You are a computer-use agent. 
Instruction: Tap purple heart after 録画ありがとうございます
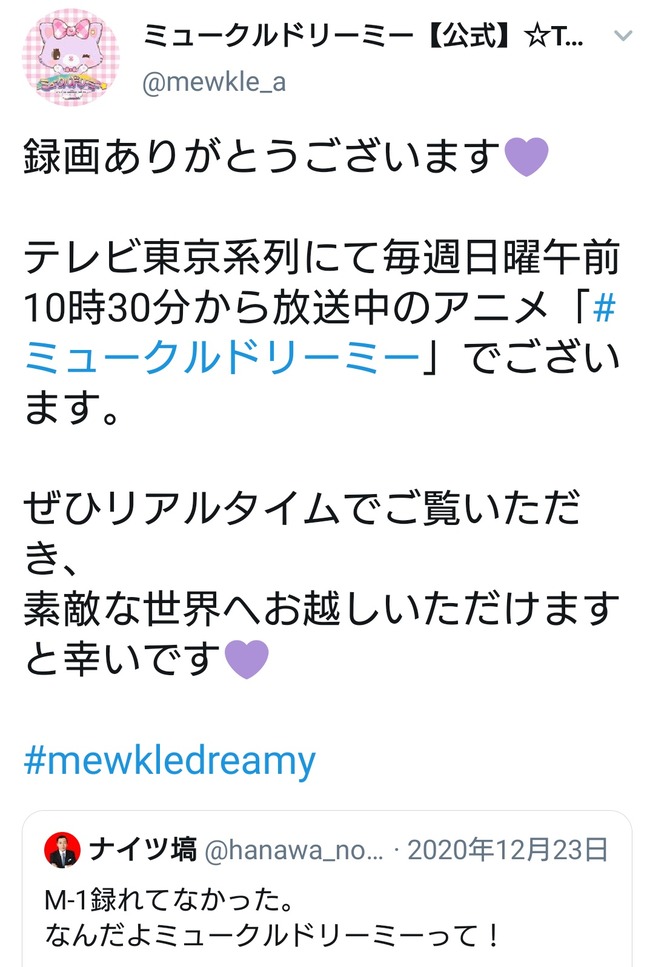(x=526, y=157)
